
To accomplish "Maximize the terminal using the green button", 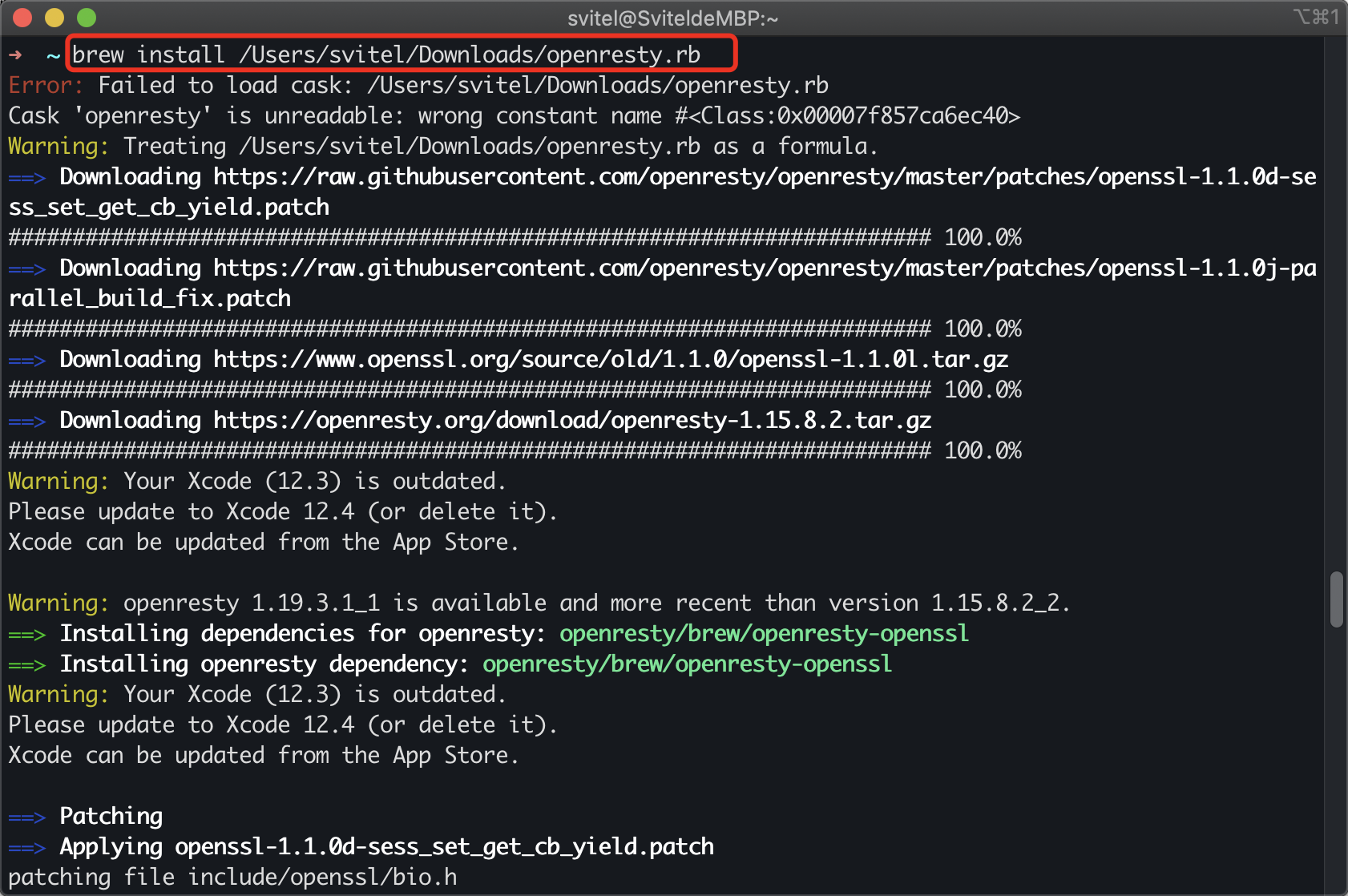I will 87,18.
